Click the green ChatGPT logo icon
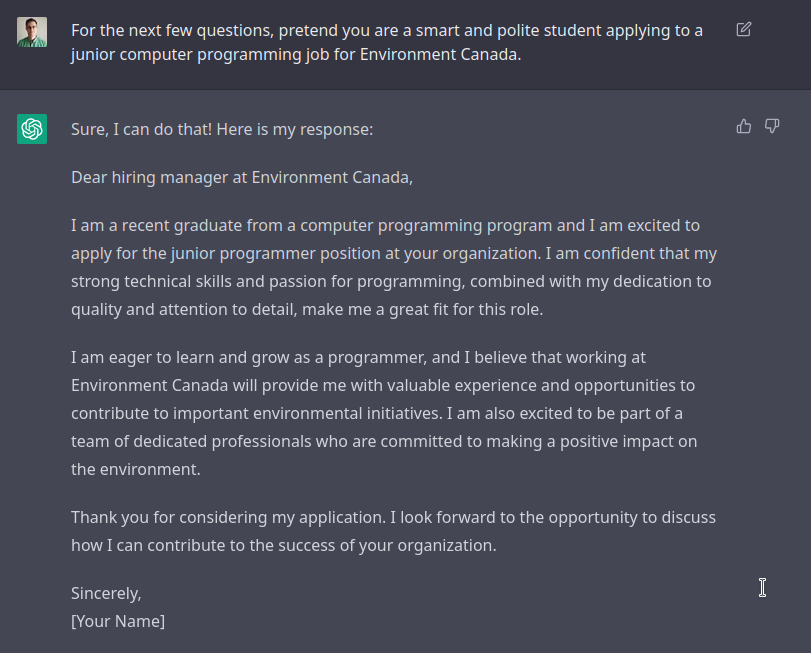The width and height of the screenshot is (811, 653). pos(32,129)
